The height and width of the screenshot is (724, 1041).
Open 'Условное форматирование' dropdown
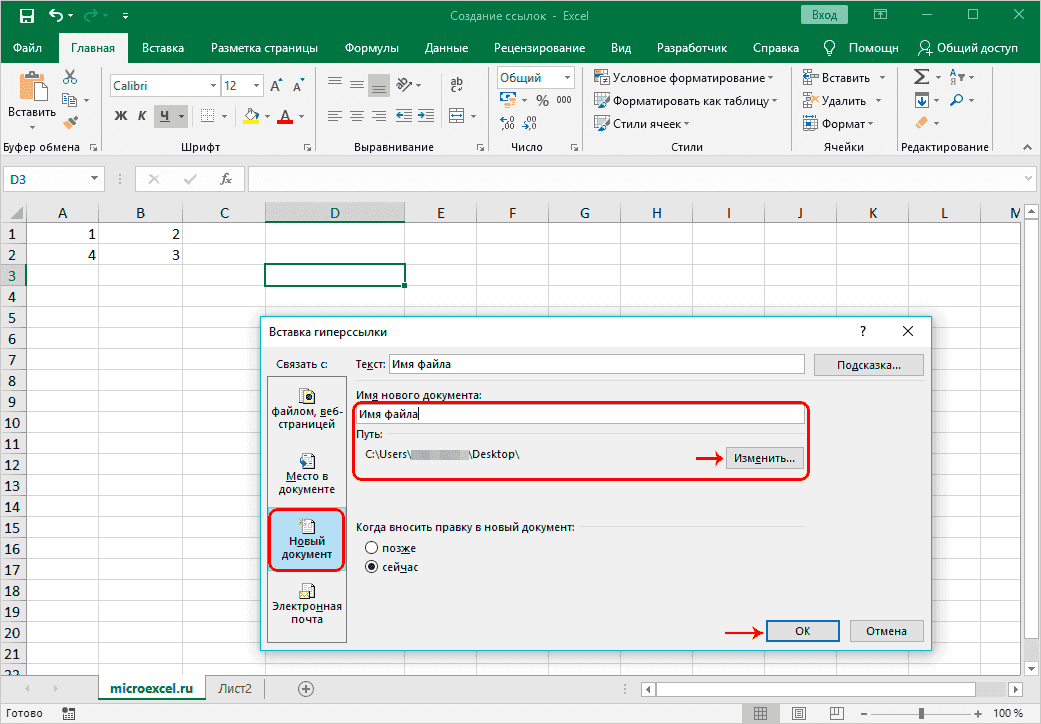pyautogui.click(x=683, y=77)
